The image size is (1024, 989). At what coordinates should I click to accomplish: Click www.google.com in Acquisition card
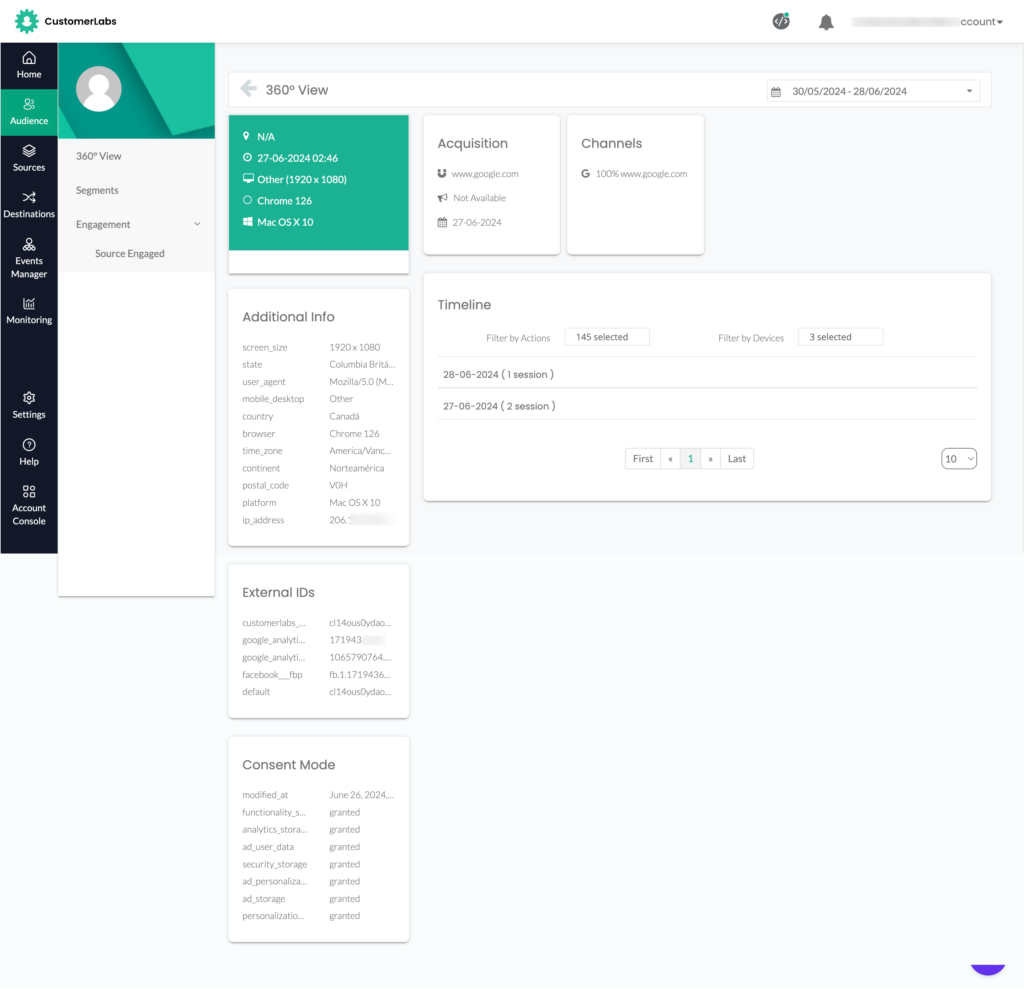coord(485,174)
